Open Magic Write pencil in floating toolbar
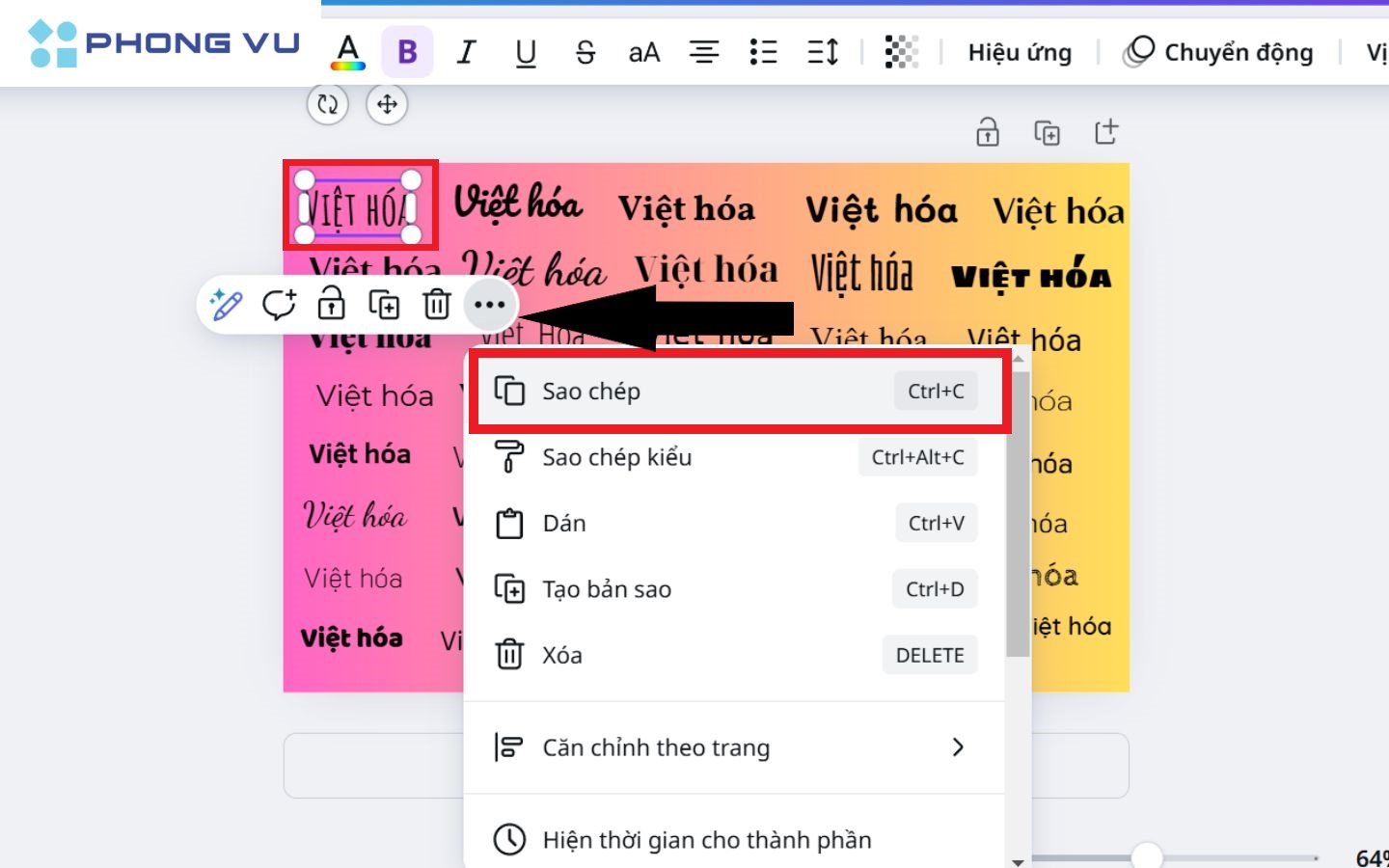This screenshot has width=1389, height=868. tap(227, 305)
